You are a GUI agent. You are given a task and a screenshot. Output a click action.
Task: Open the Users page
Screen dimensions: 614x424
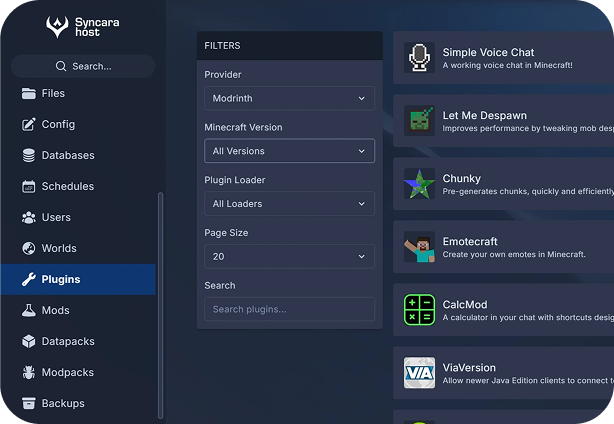[78, 217]
